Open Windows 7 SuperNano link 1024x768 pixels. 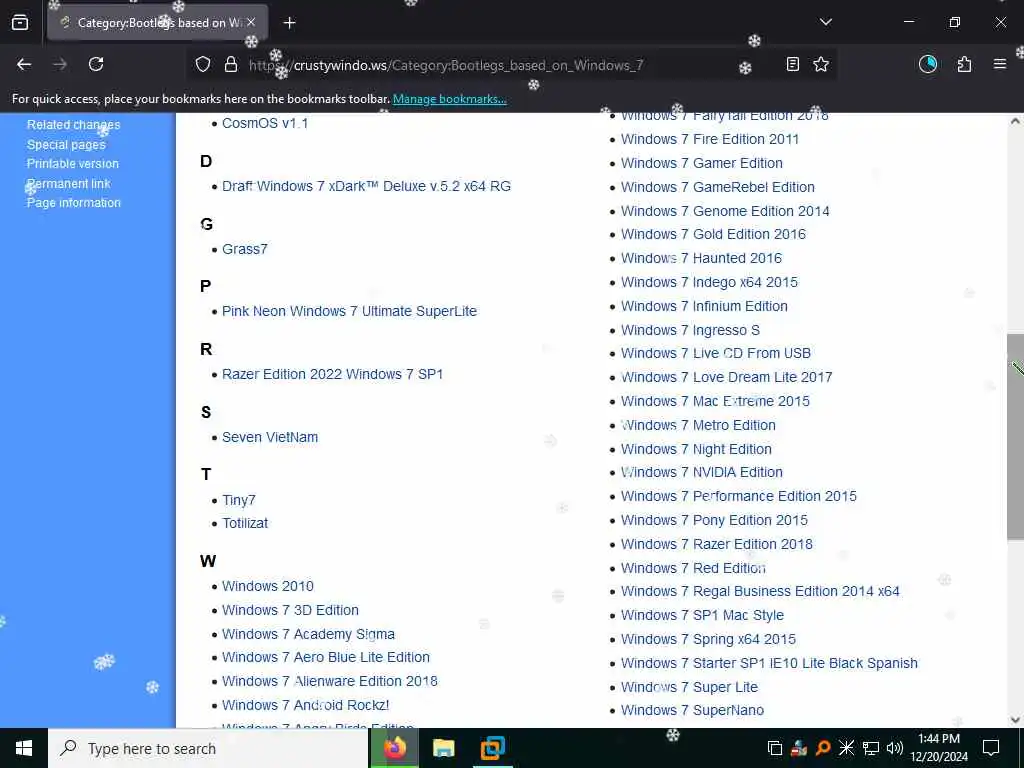[x=692, y=710]
